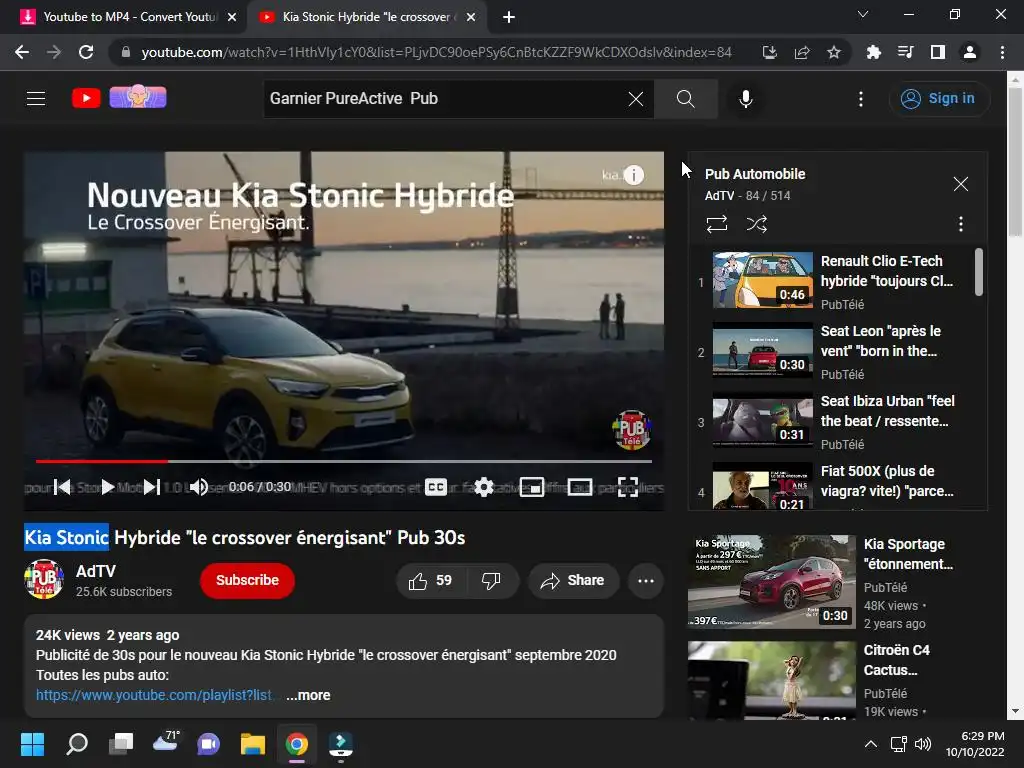
Task: Open video player settings gear
Action: coord(484,487)
